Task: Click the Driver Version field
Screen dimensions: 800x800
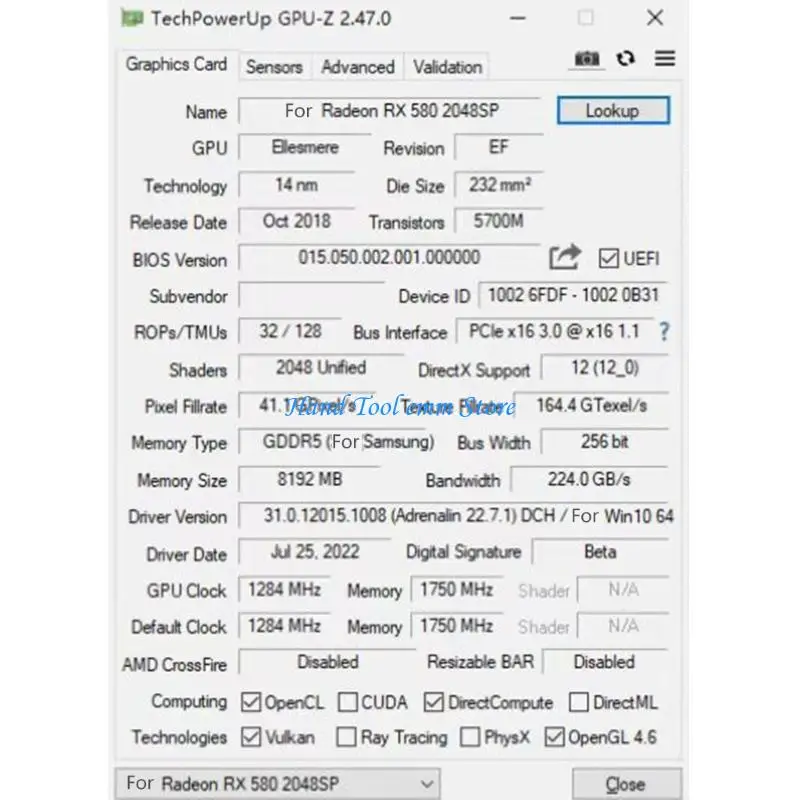Action: [456, 516]
